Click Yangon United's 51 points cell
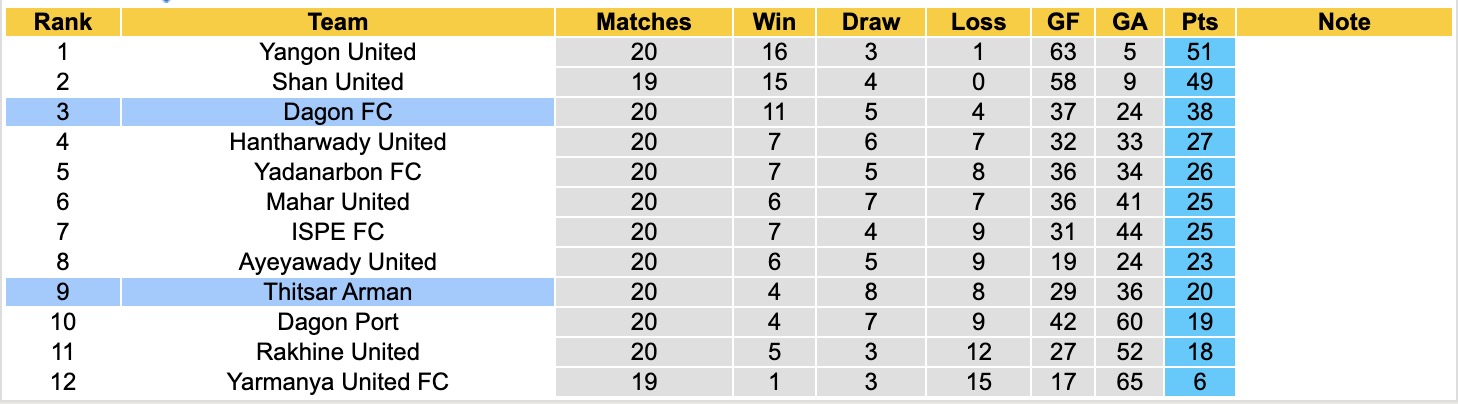 click(x=1198, y=52)
